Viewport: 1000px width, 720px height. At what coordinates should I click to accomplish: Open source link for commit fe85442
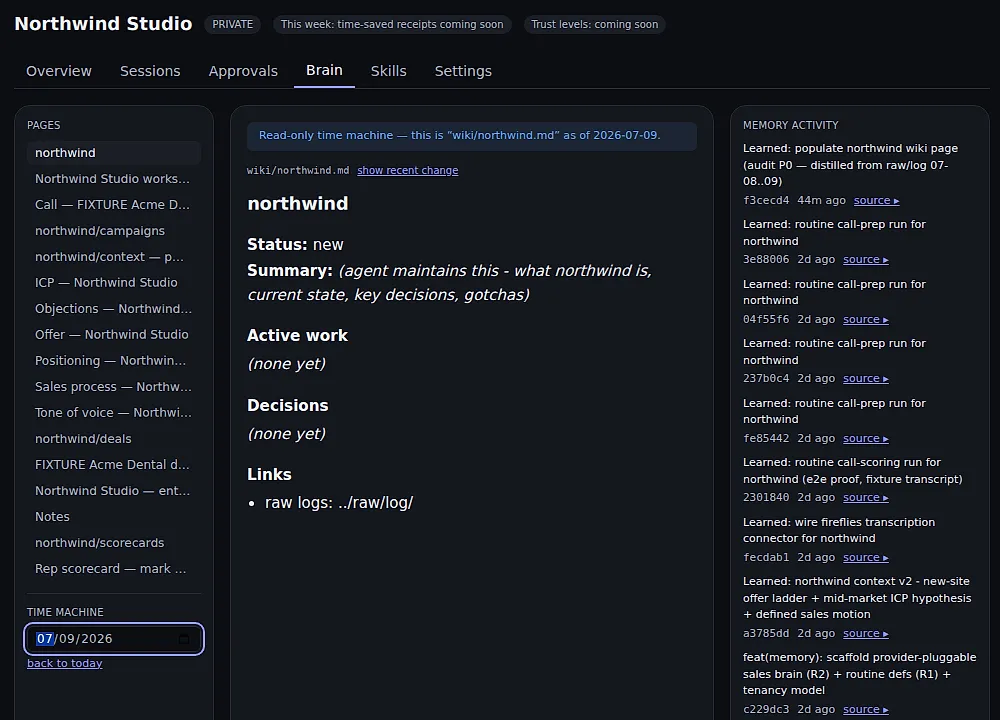pos(865,438)
